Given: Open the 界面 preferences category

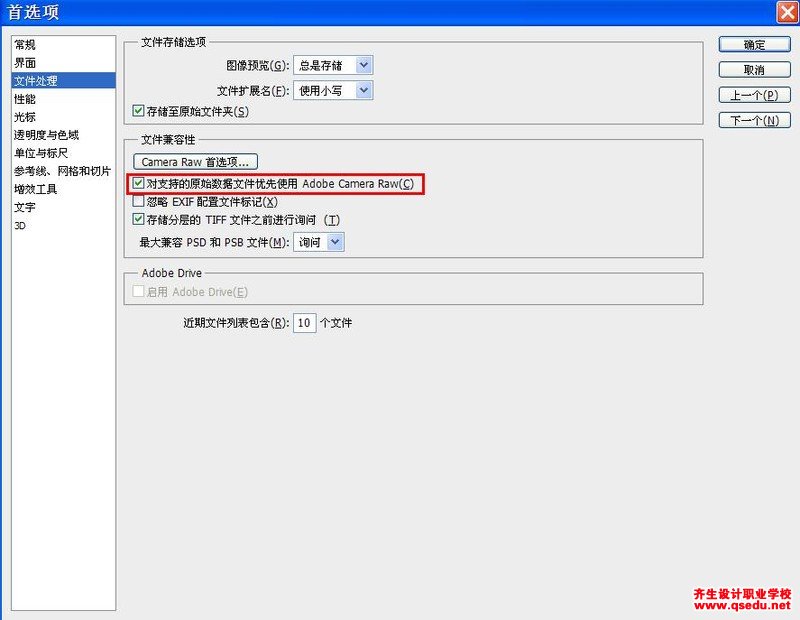Looking at the screenshot, I should [25, 63].
